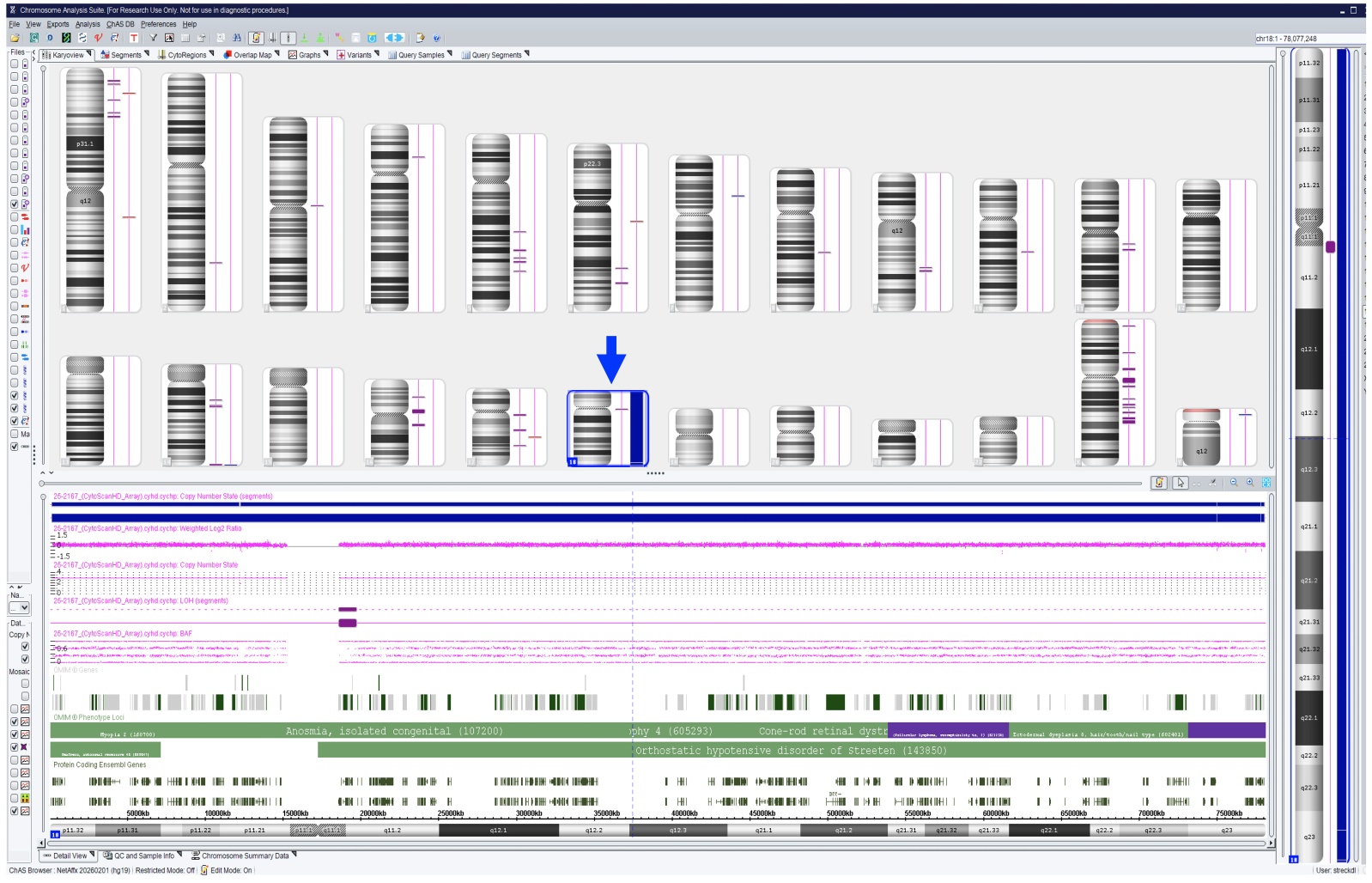Click the zoom out magnifier in detail view
Image resolution: width=1372 pixels, height=883 pixels.
1234,483
